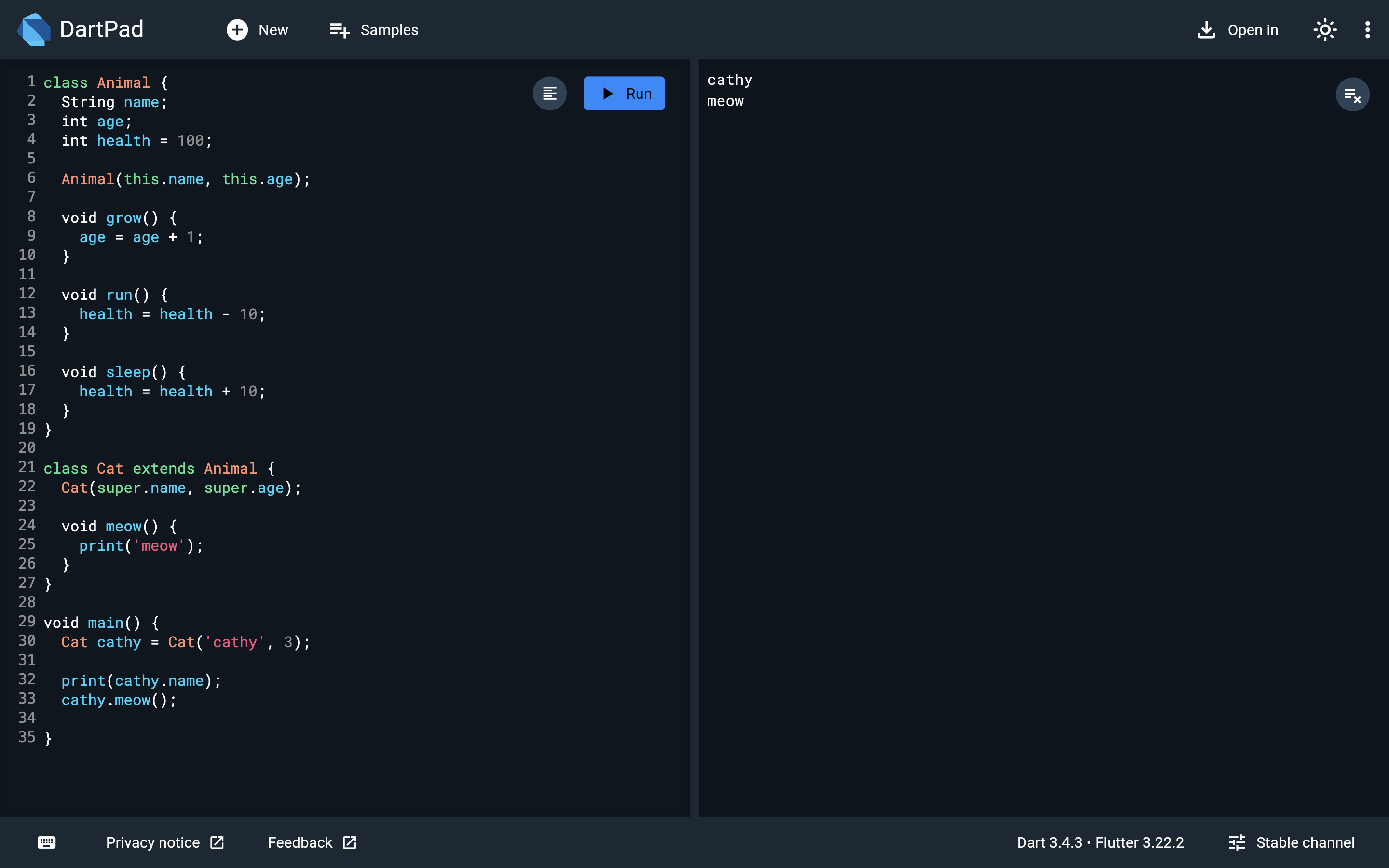This screenshot has width=1389, height=868.
Task: Click the Samples label in header
Action: 389,30
